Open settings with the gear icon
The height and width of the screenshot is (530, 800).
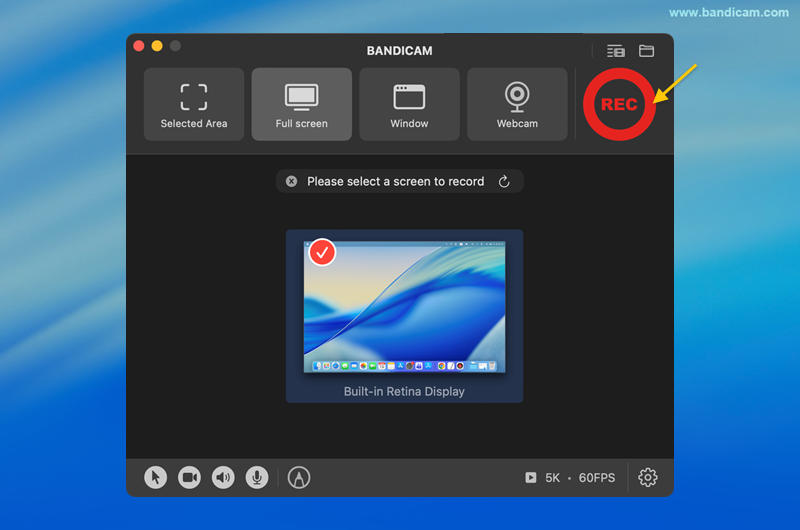648,478
